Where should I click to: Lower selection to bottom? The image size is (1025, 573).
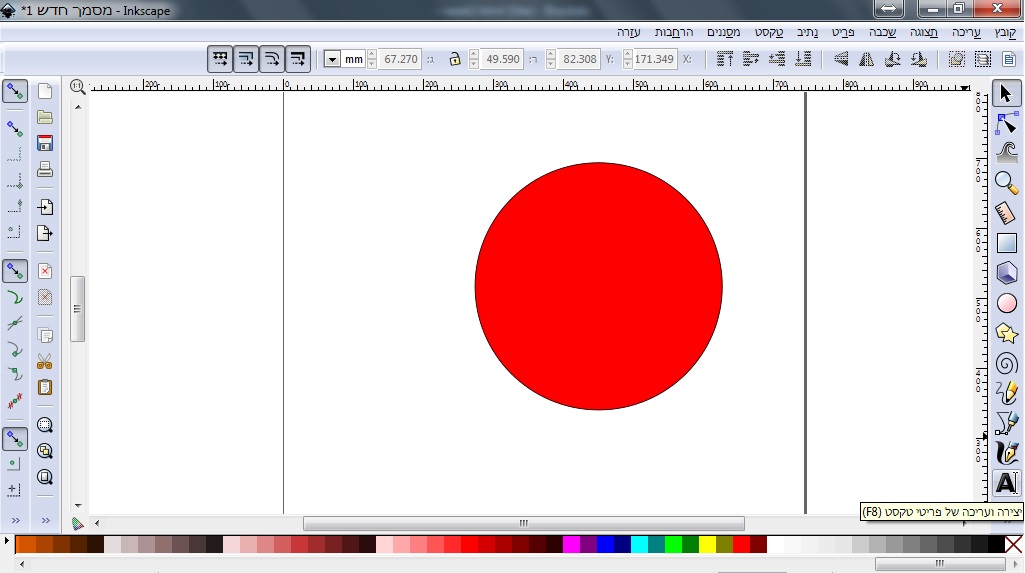pyautogui.click(x=803, y=59)
